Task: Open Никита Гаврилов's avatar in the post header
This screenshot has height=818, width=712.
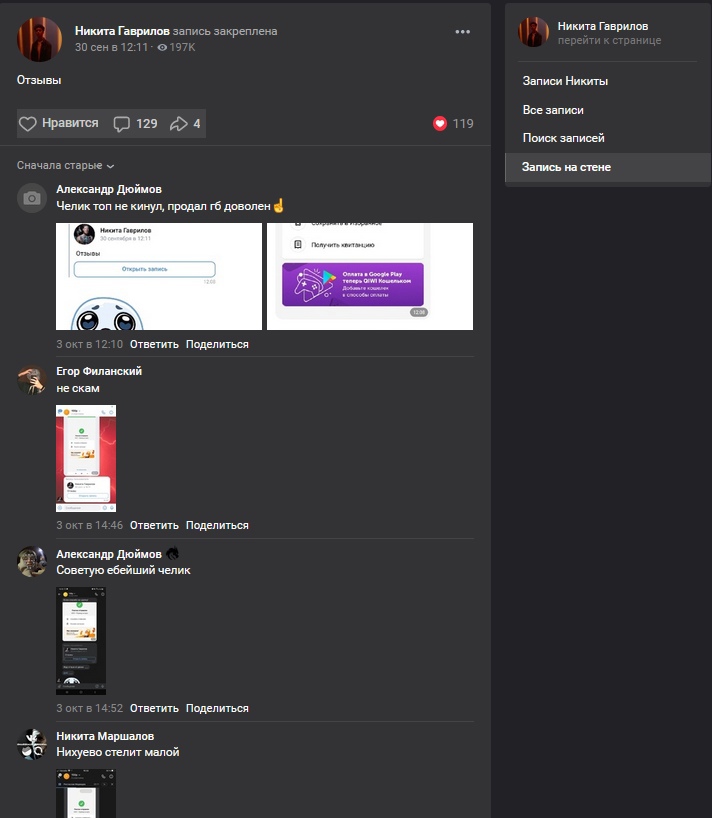Action: pyautogui.click(x=40, y=39)
